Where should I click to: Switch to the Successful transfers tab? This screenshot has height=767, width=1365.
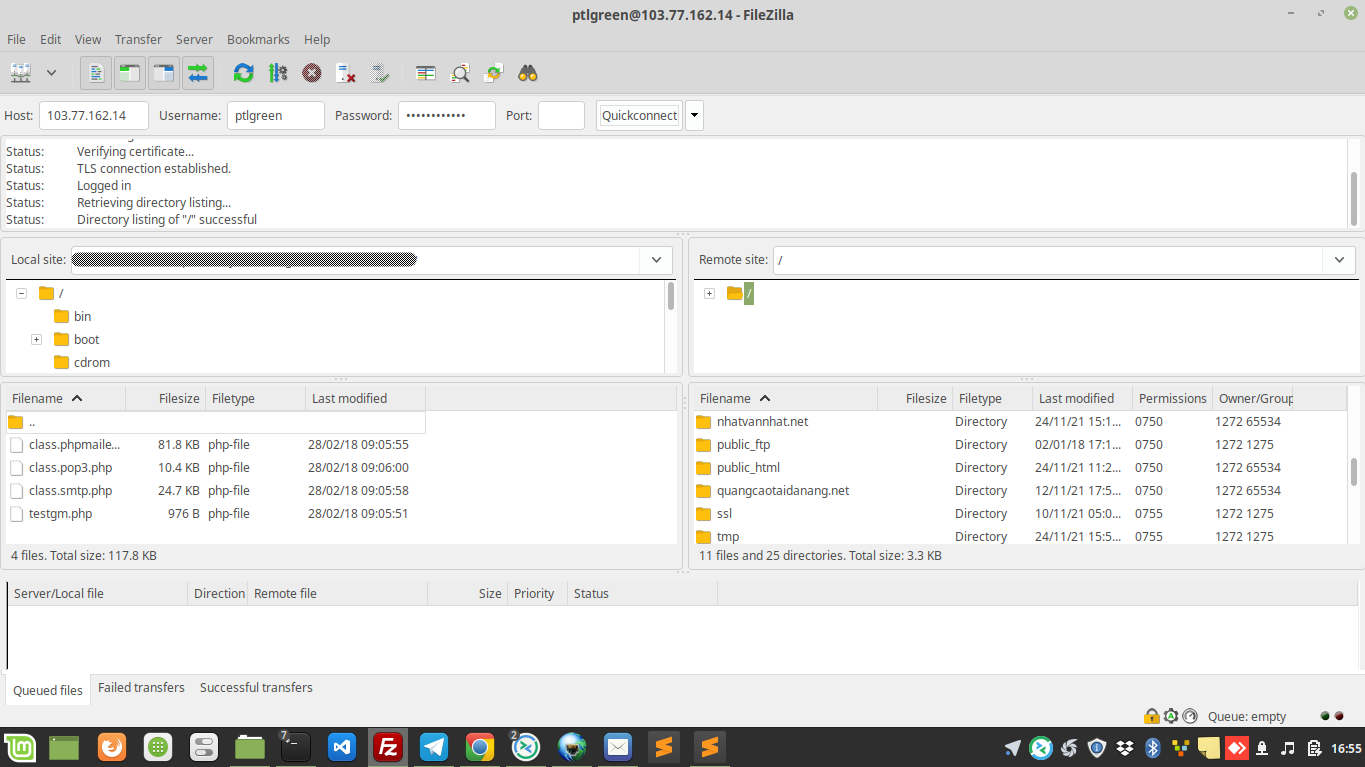pos(256,688)
